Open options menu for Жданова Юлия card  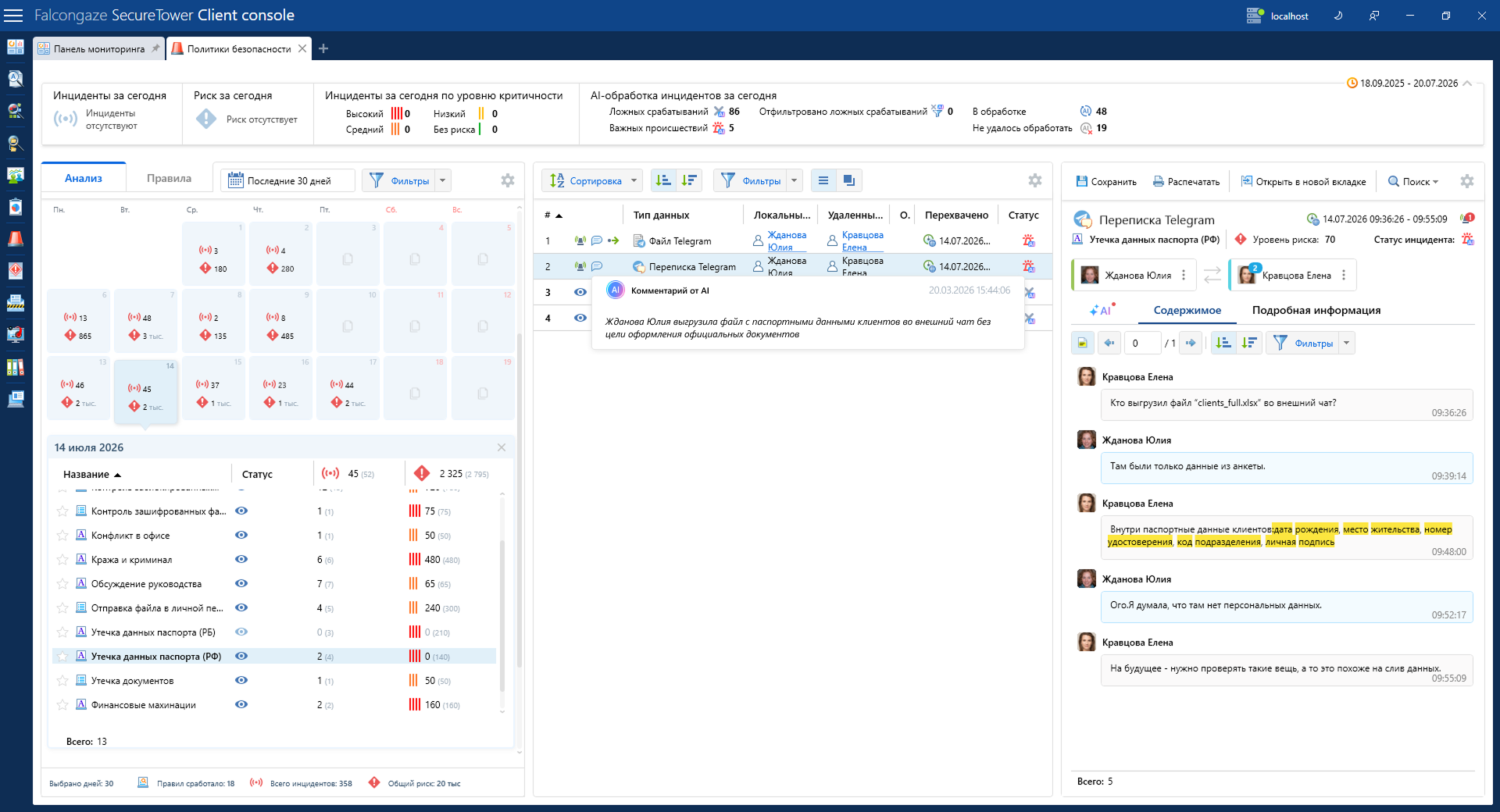click(x=1184, y=275)
